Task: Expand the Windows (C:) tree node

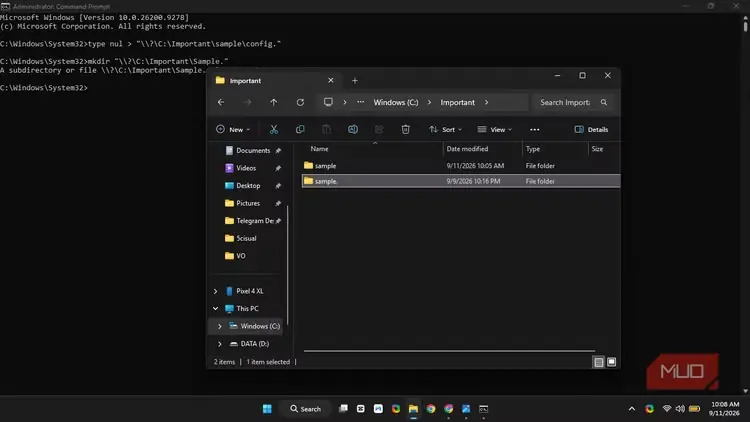Action: [x=220, y=326]
